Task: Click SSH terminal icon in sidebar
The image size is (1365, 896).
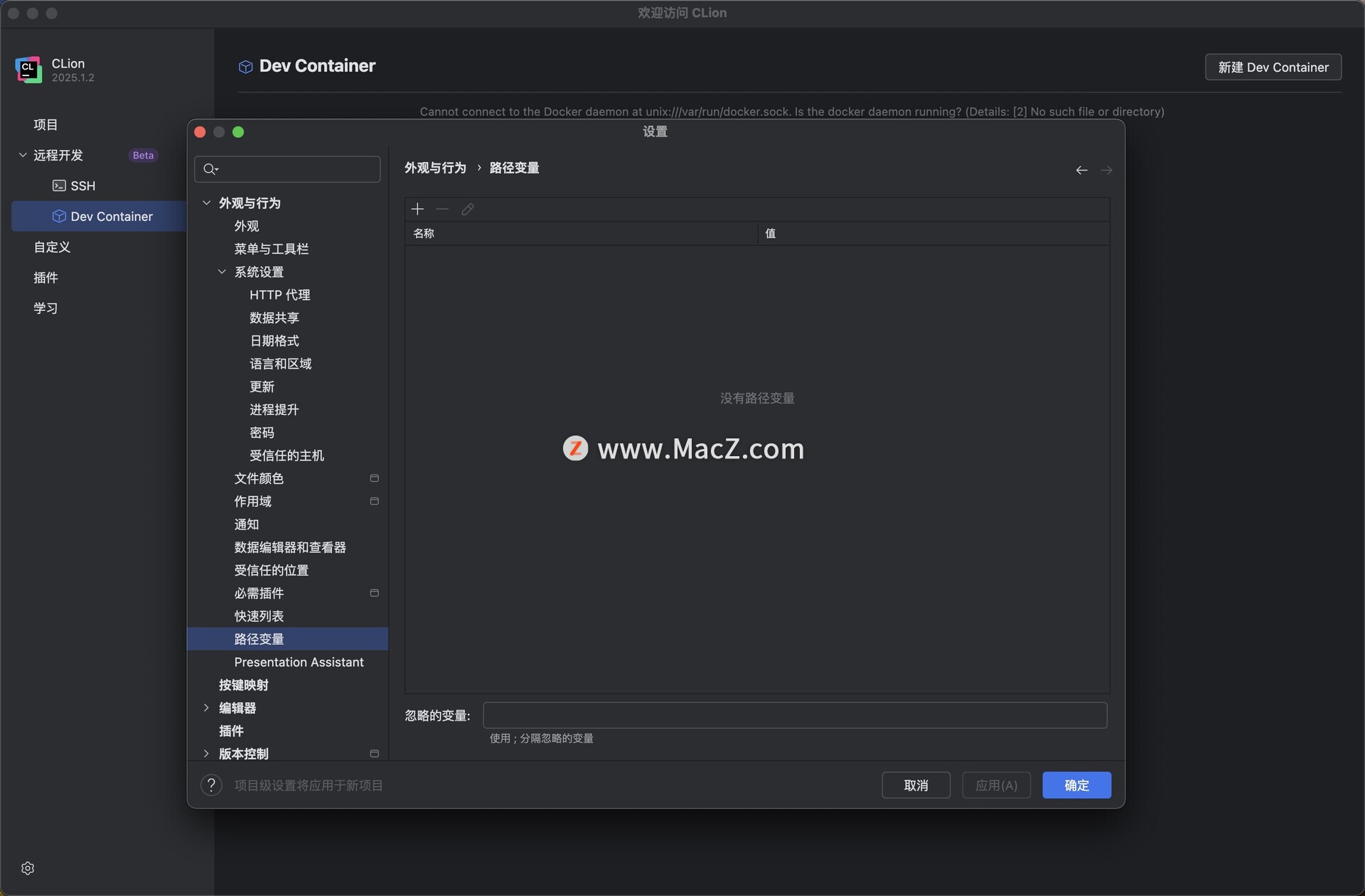Action: [59, 185]
